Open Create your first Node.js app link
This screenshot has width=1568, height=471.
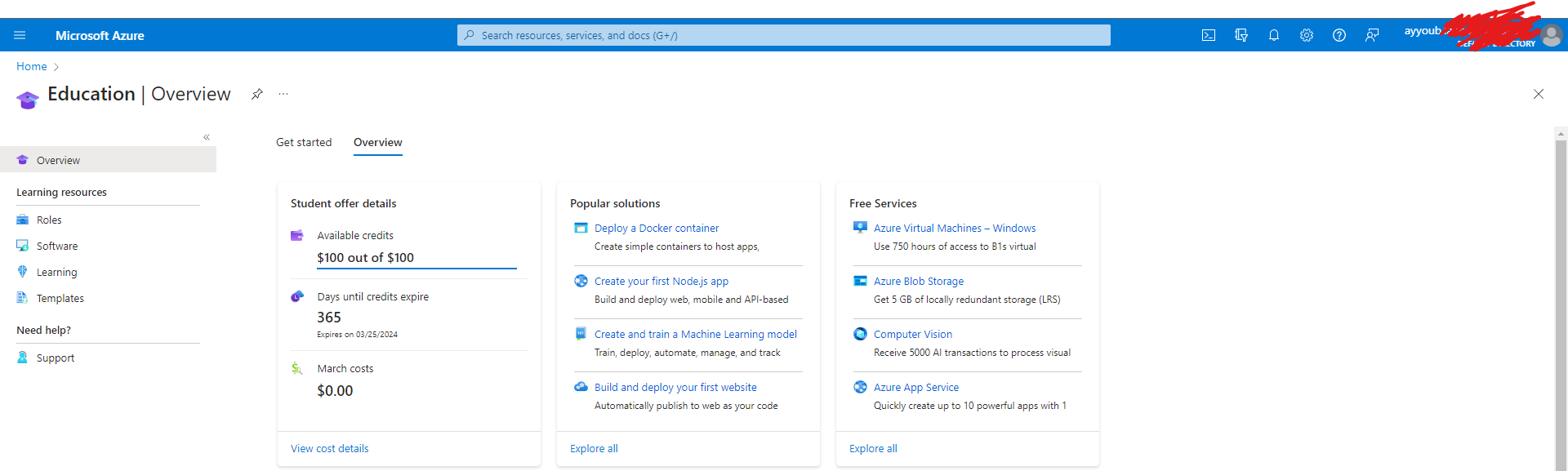coord(661,281)
